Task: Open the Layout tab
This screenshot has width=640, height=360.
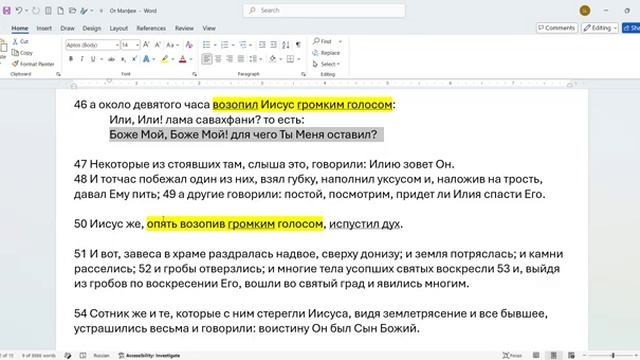Action: click(x=119, y=28)
